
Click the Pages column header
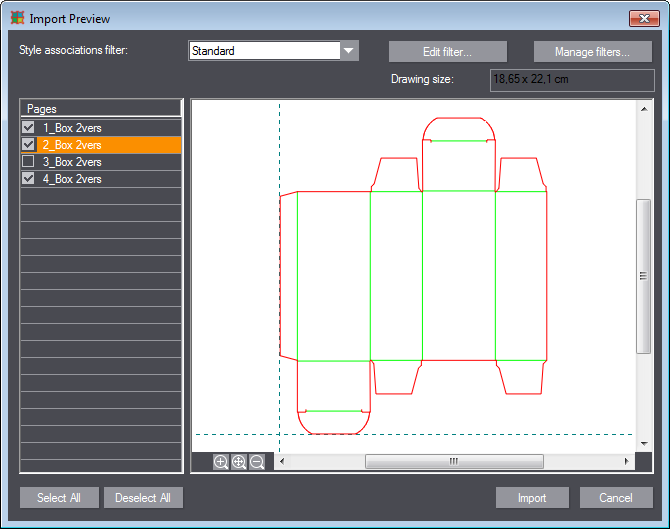click(100, 108)
